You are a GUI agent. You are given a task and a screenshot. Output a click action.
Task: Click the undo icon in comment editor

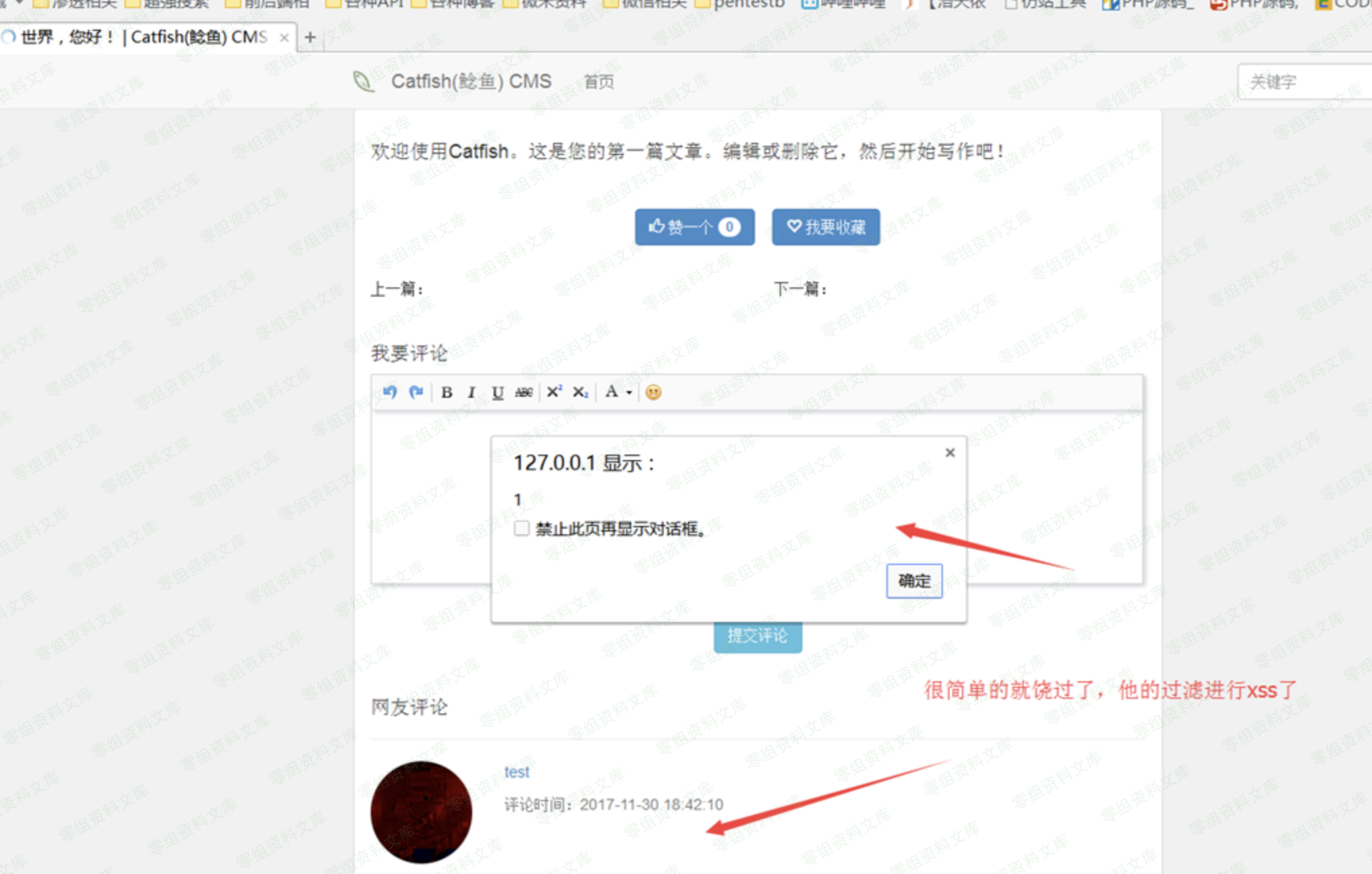click(x=390, y=392)
